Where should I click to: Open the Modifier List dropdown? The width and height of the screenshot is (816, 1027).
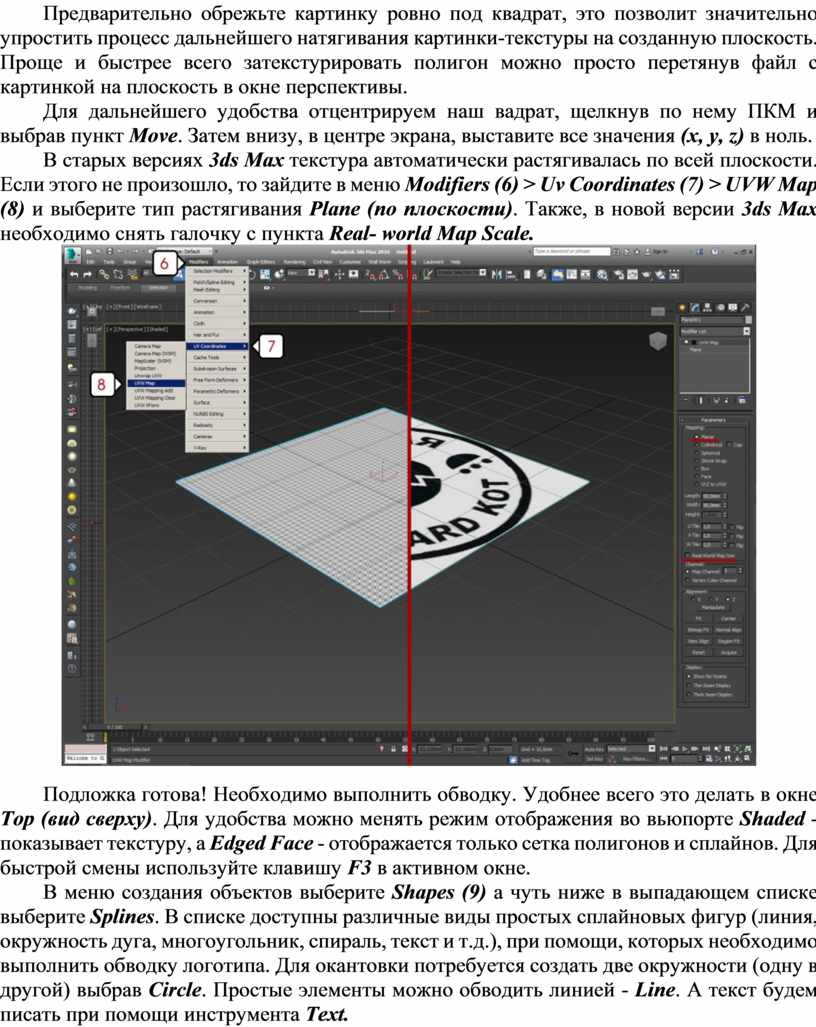[714, 331]
